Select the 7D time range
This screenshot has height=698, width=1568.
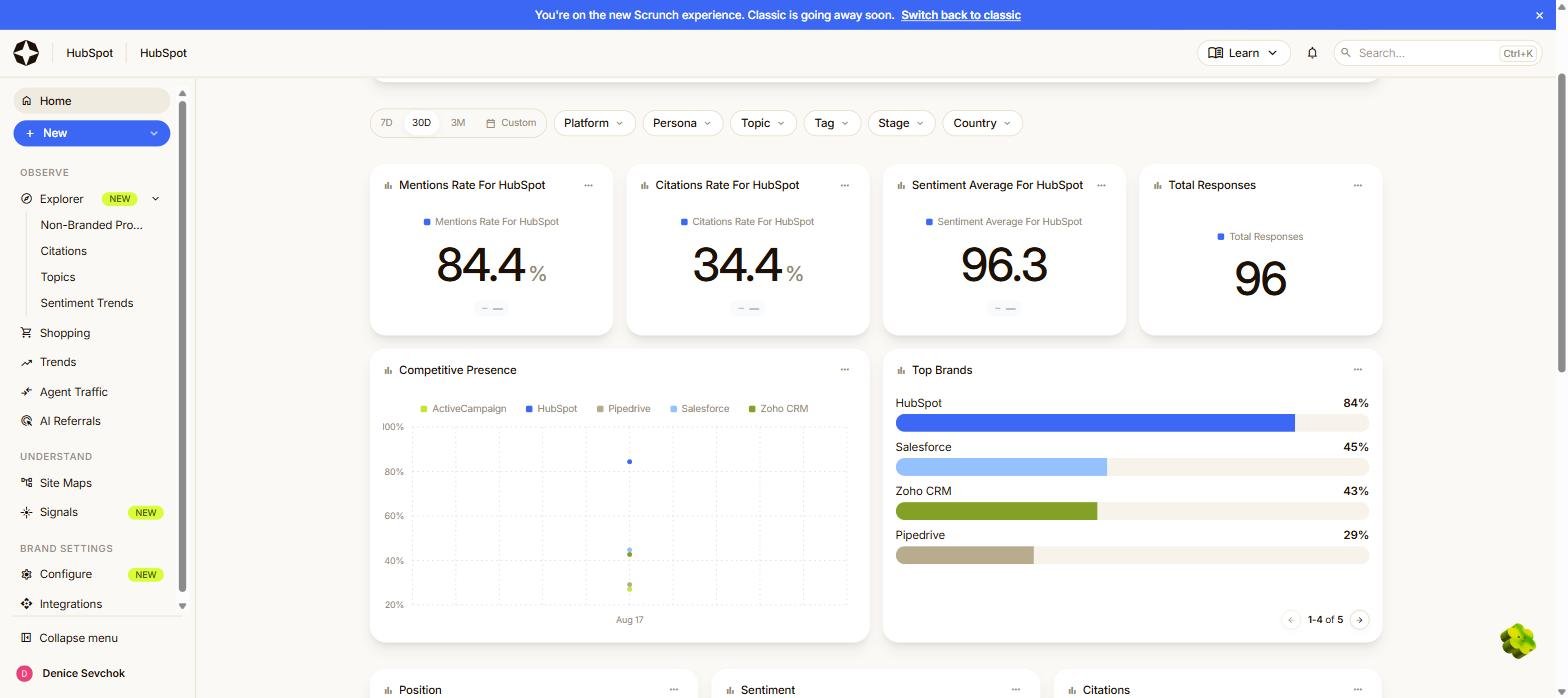(386, 123)
